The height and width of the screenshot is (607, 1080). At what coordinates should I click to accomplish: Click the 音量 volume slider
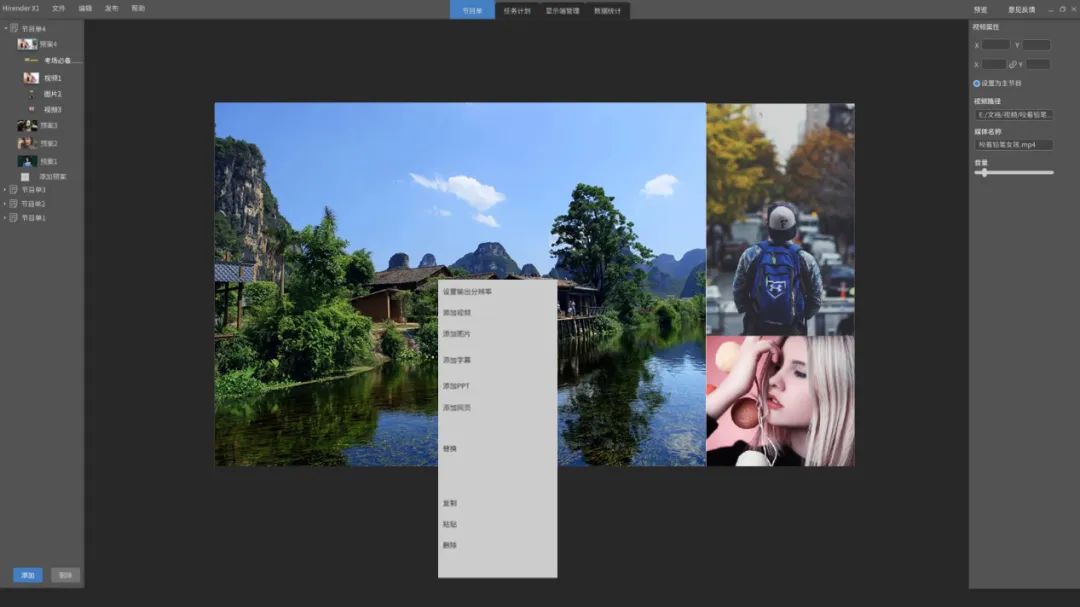pos(1013,173)
